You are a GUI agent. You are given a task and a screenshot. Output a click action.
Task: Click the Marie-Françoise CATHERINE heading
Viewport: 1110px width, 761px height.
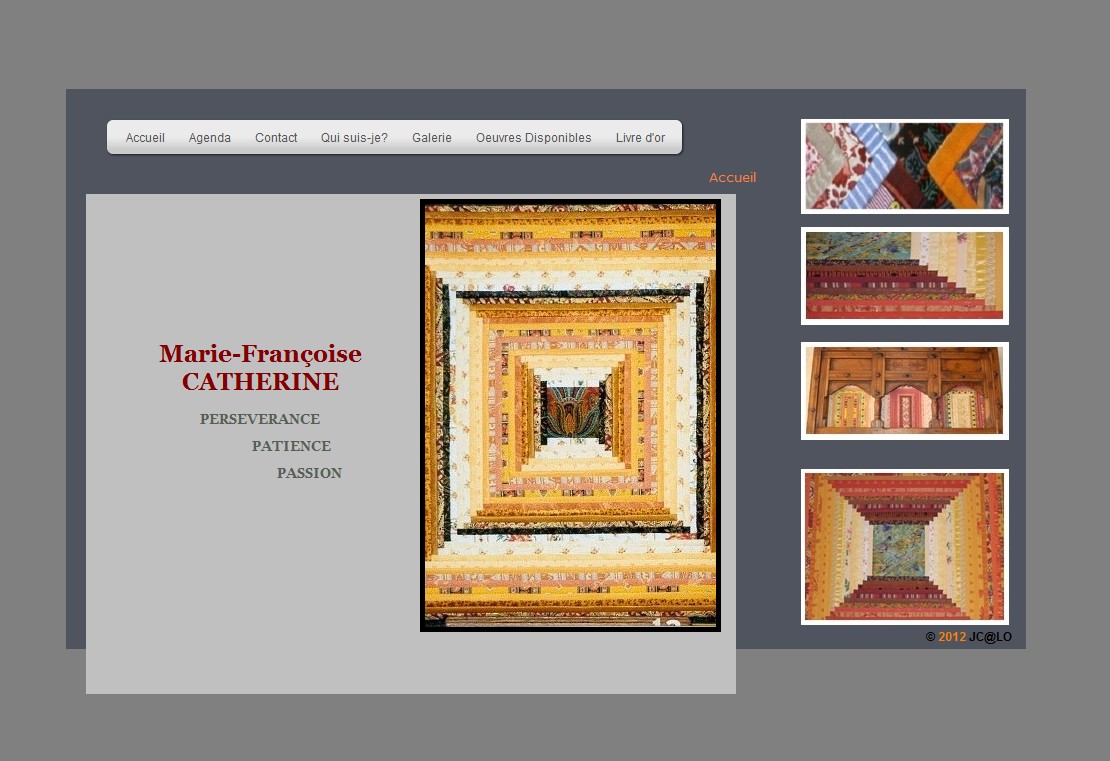[261, 367]
